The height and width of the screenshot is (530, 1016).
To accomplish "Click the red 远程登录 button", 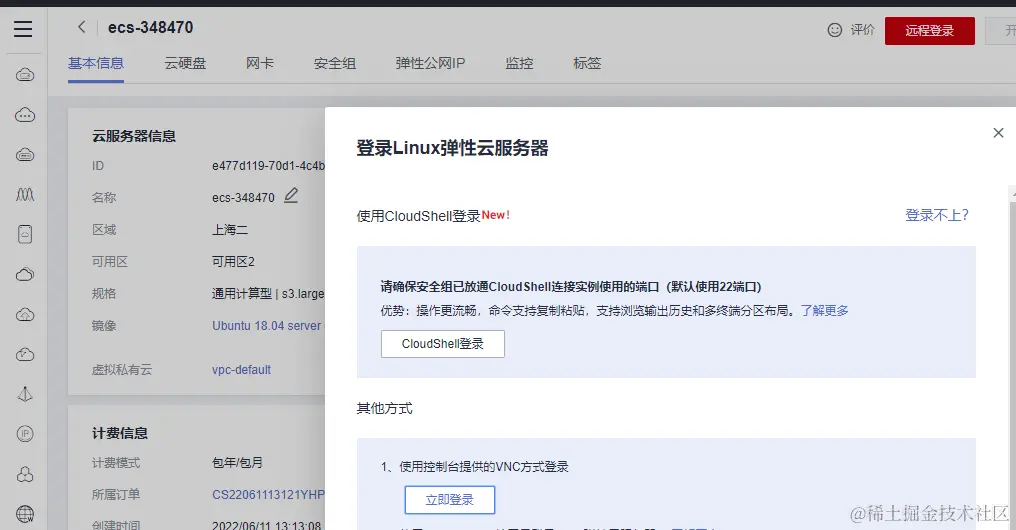I will [929, 31].
